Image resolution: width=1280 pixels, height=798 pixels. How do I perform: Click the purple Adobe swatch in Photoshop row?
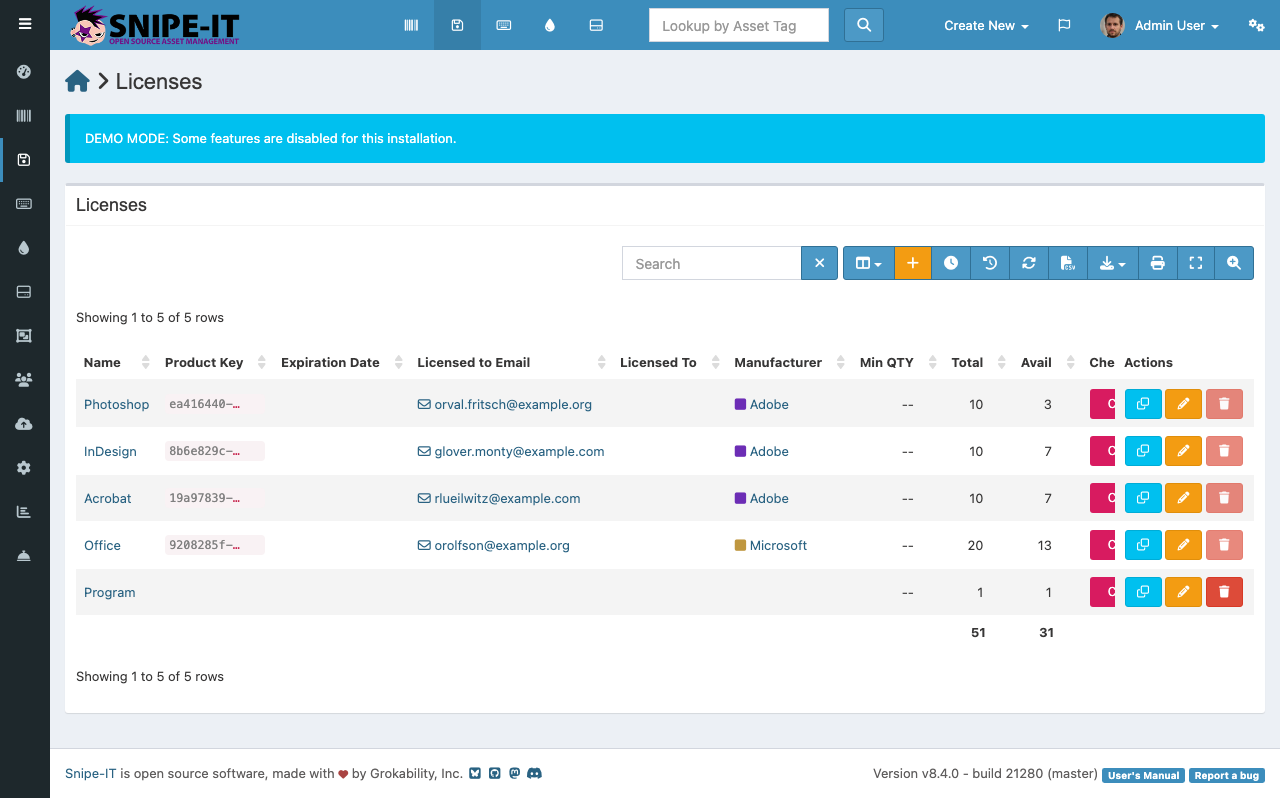click(x=740, y=404)
